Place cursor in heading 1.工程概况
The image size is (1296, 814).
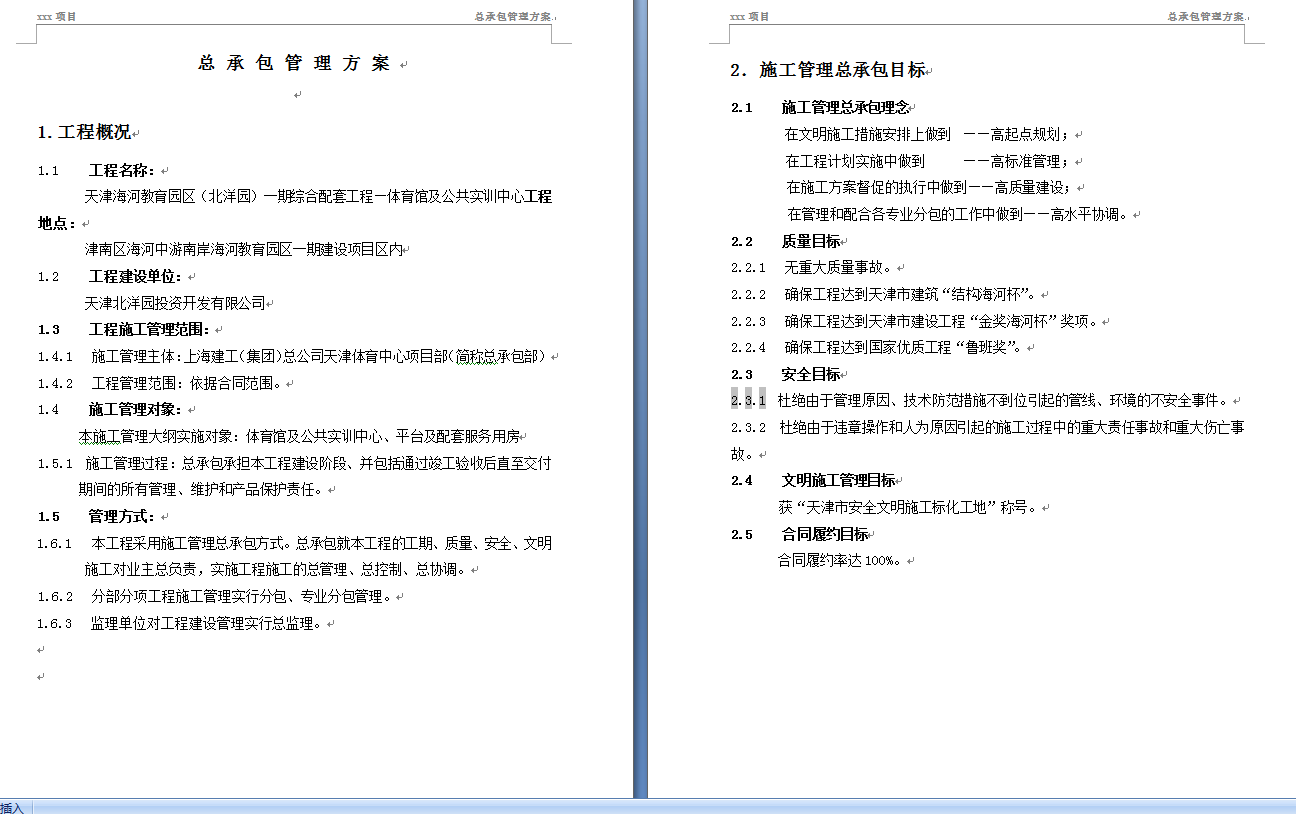point(84,132)
